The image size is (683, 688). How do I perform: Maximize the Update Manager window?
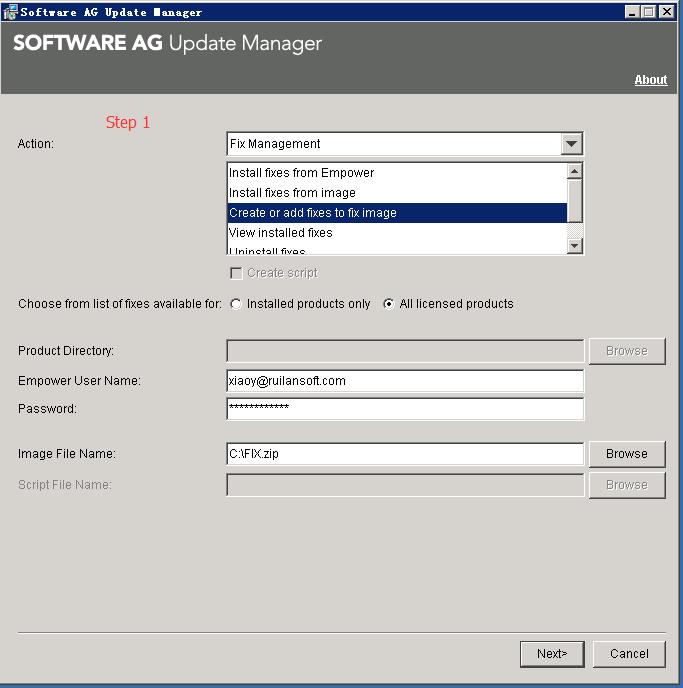(648, 12)
